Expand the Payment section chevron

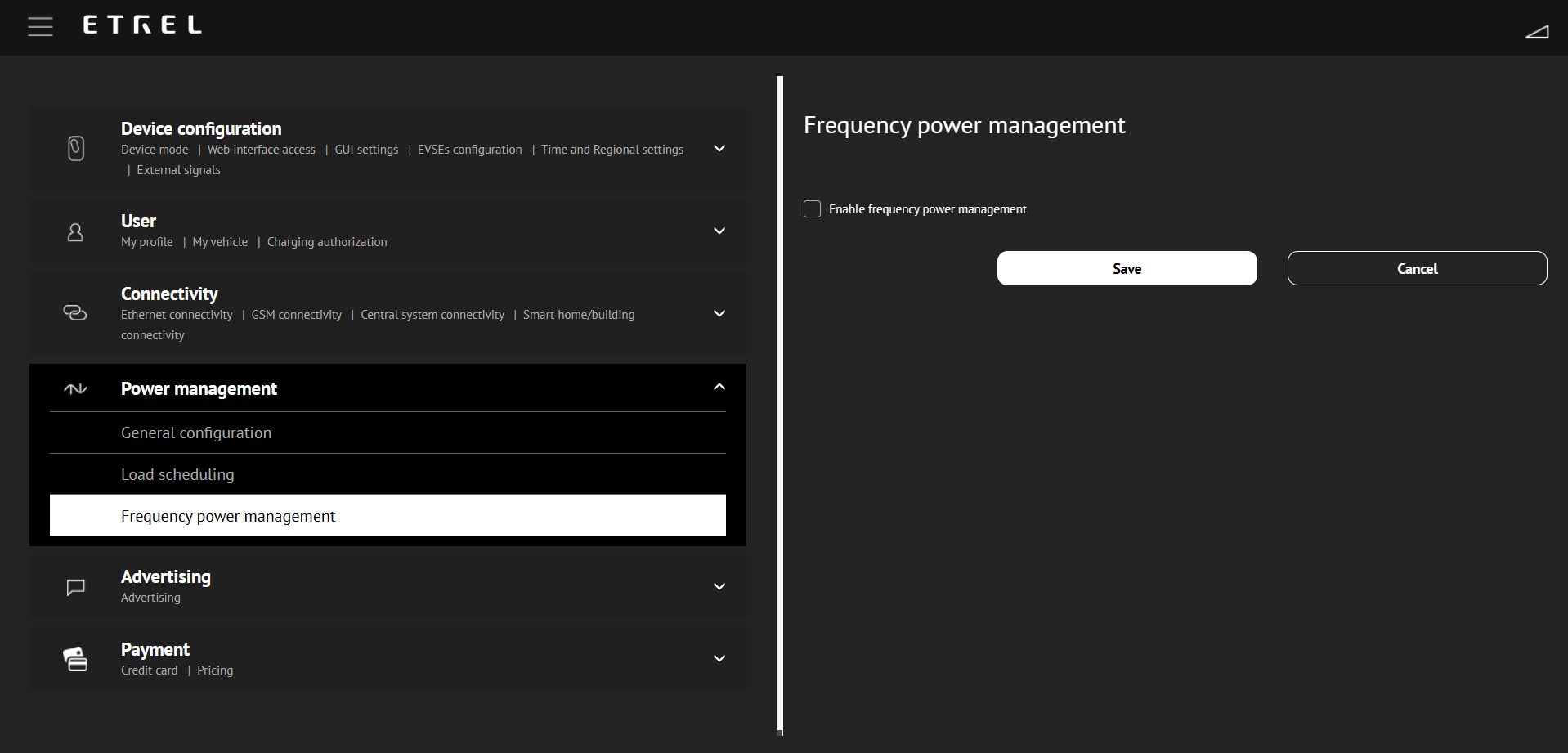point(719,658)
